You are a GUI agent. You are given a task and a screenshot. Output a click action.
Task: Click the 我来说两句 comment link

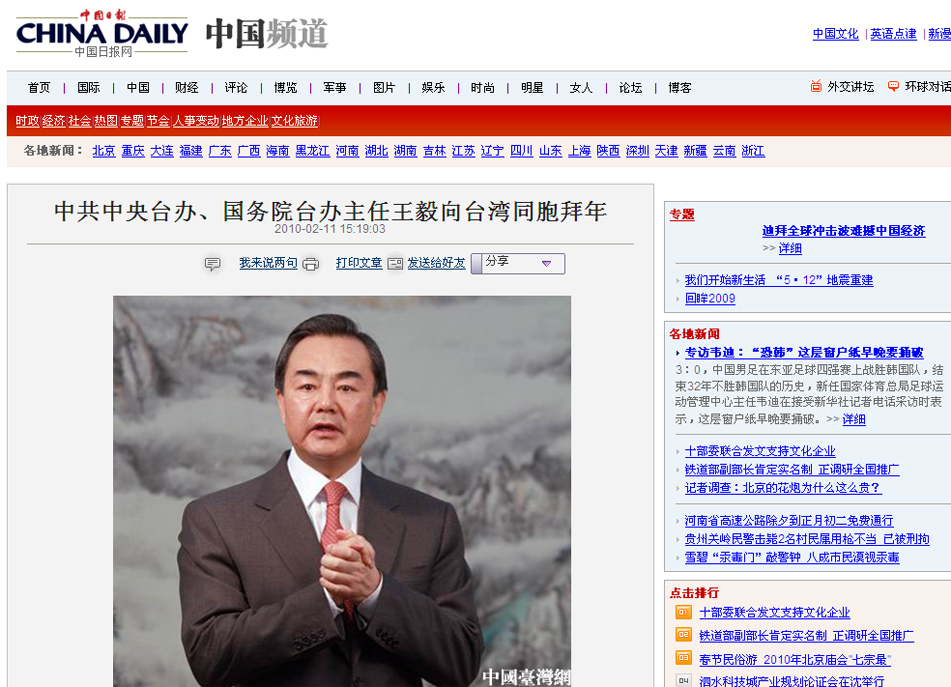click(268, 263)
